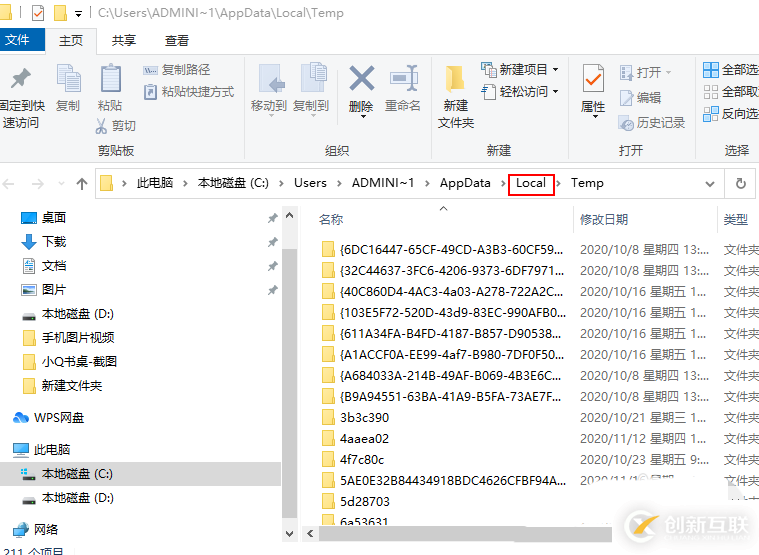
Task: Switch to 查看 view tab
Action: tap(177, 41)
